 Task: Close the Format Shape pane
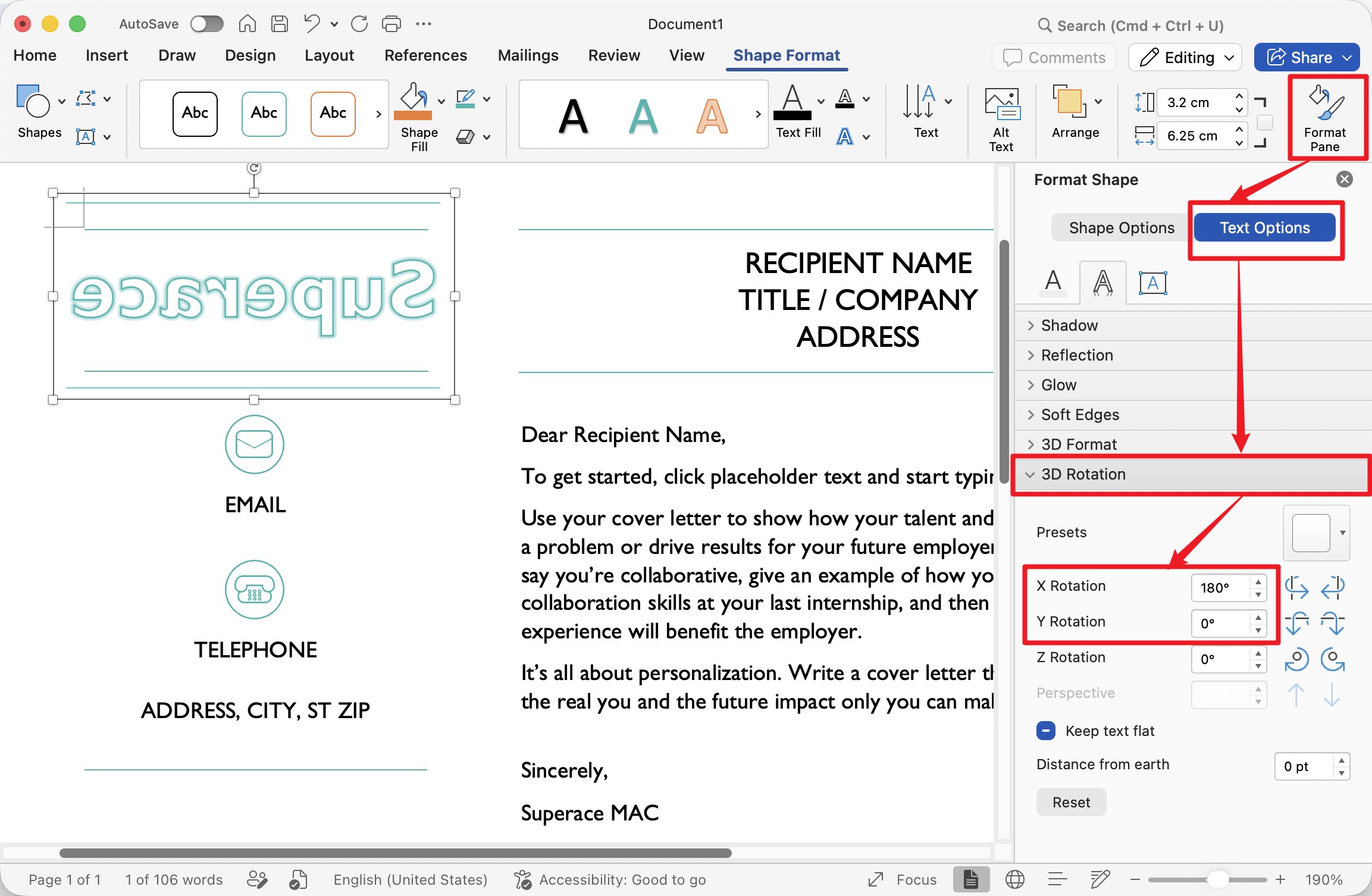1345,179
